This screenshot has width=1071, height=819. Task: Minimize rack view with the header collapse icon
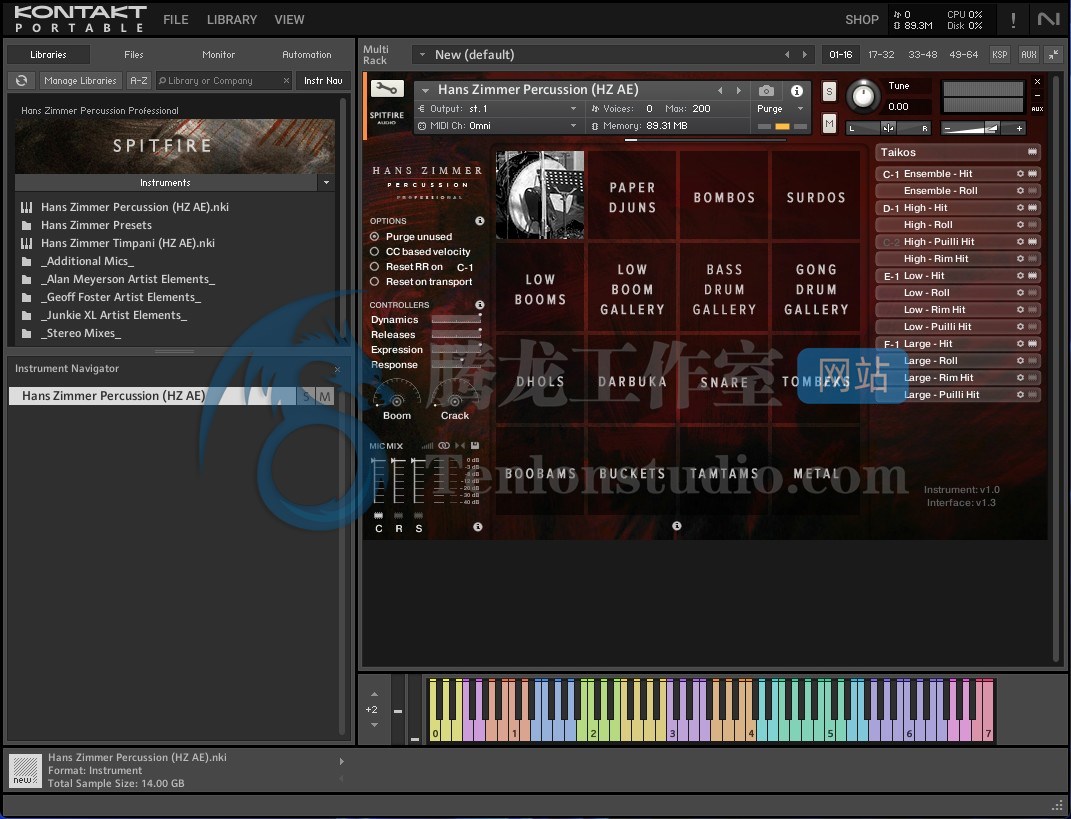click(1053, 54)
